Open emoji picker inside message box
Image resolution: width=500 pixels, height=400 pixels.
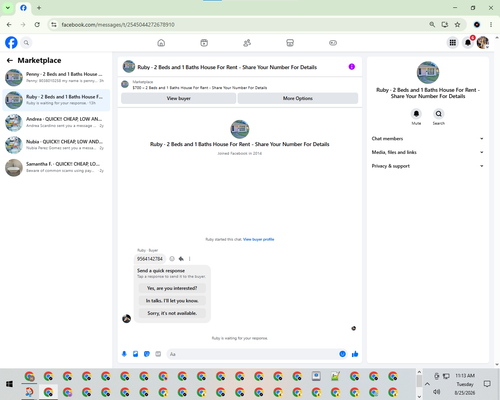[x=342, y=354]
